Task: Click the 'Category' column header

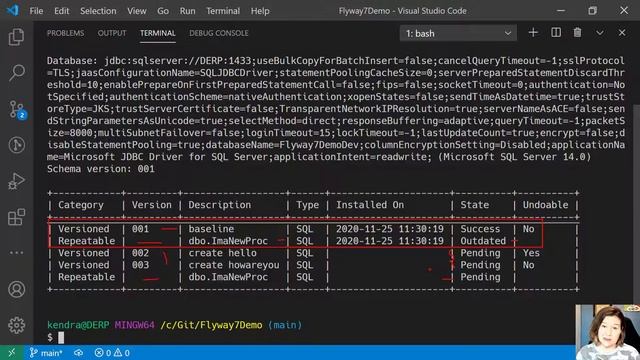Action: coord(81,205)
